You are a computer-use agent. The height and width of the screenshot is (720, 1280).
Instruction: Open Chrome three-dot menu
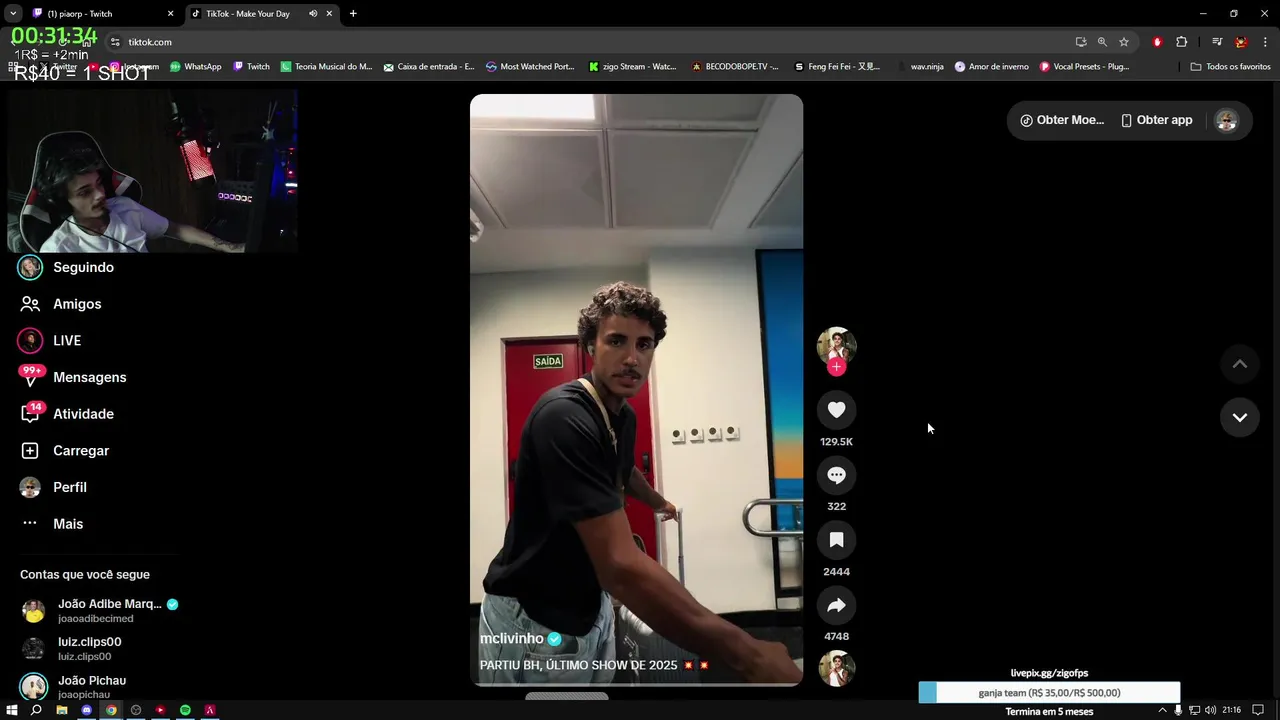click(1265, 42)
